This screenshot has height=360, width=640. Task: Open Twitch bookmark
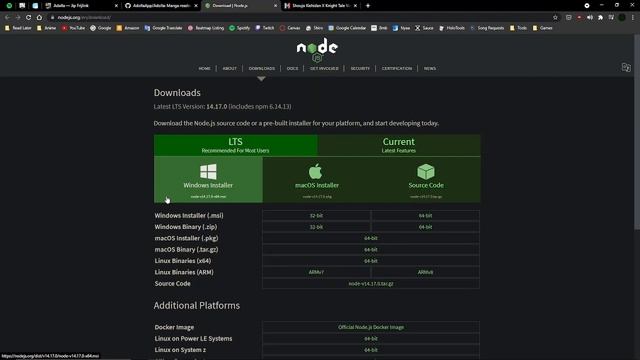[265, 28]
